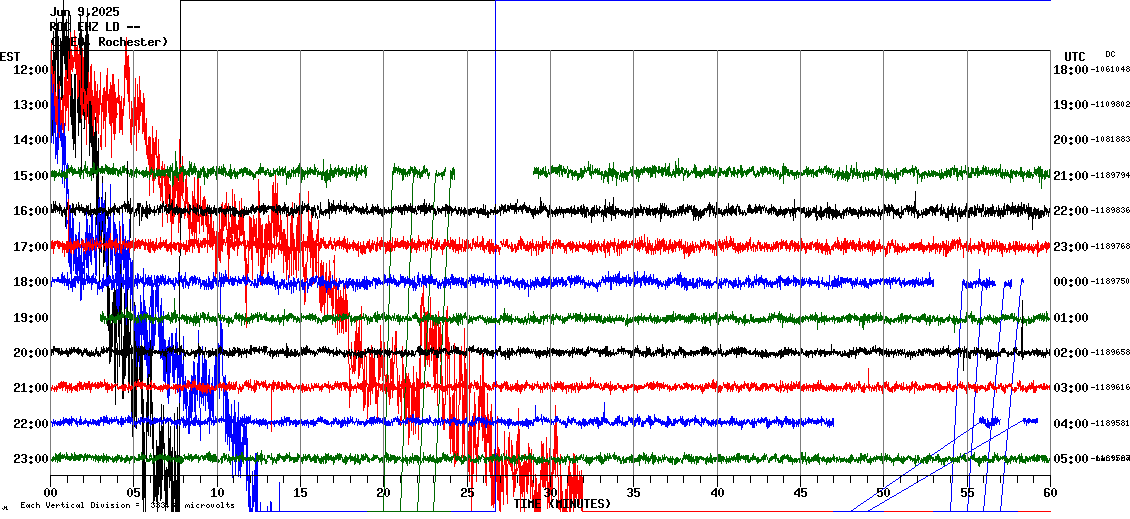Select the 05:00 UTC row label
Screen dimensions: 1130x519
point(1069,459)
